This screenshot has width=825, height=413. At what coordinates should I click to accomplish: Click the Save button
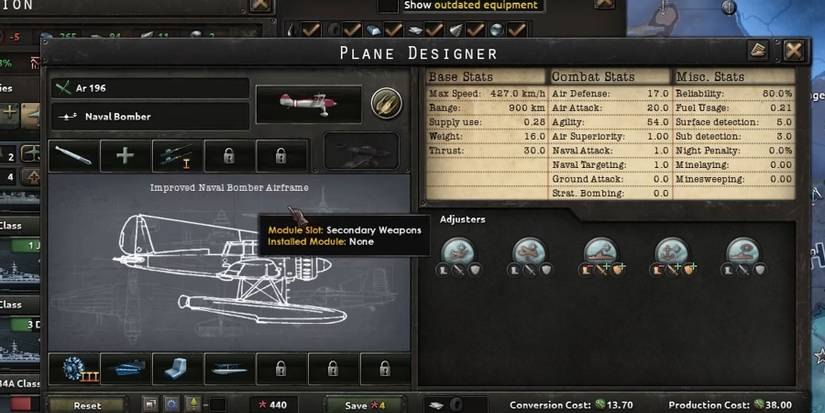point(365,405)
